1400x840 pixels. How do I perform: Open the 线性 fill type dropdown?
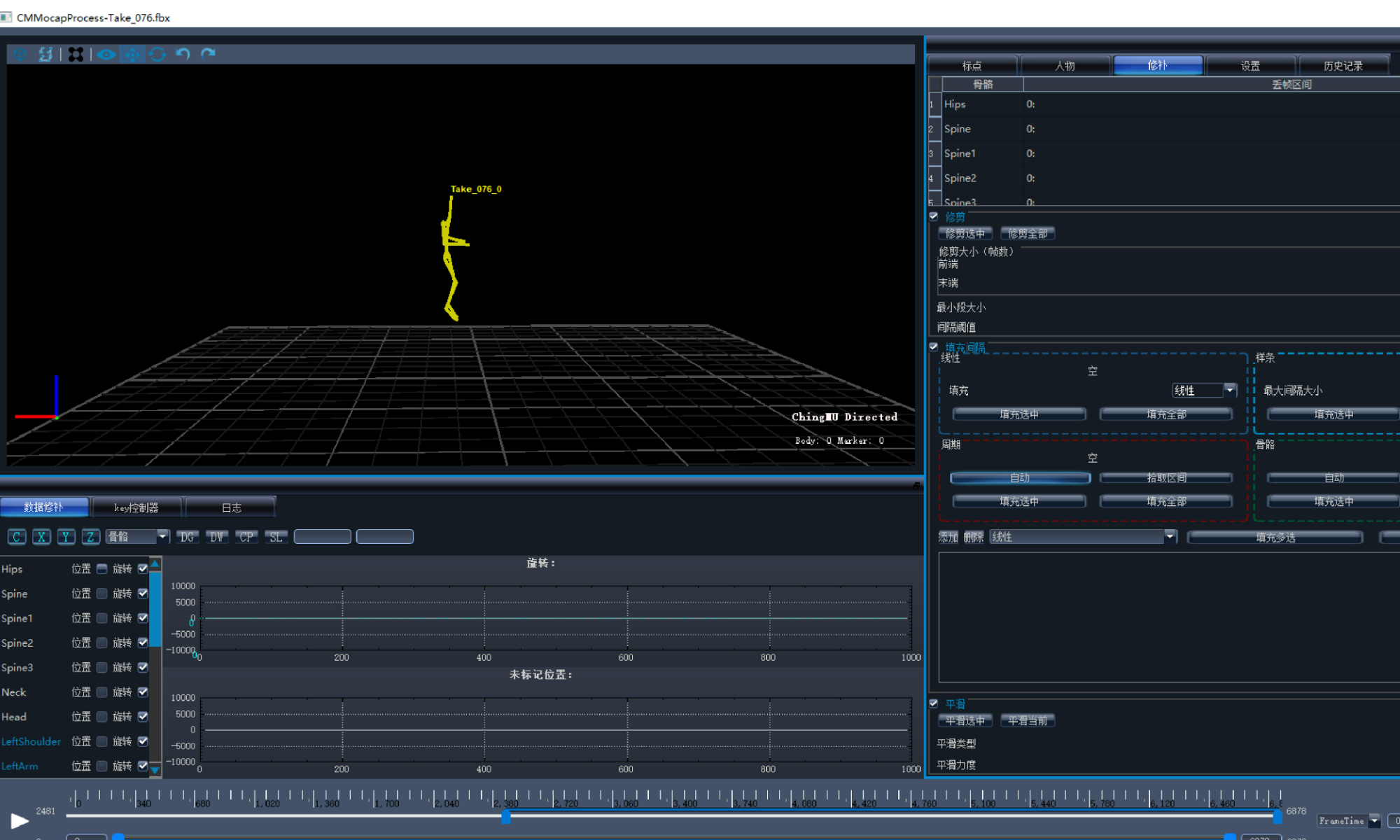(x=1229, y=391)
